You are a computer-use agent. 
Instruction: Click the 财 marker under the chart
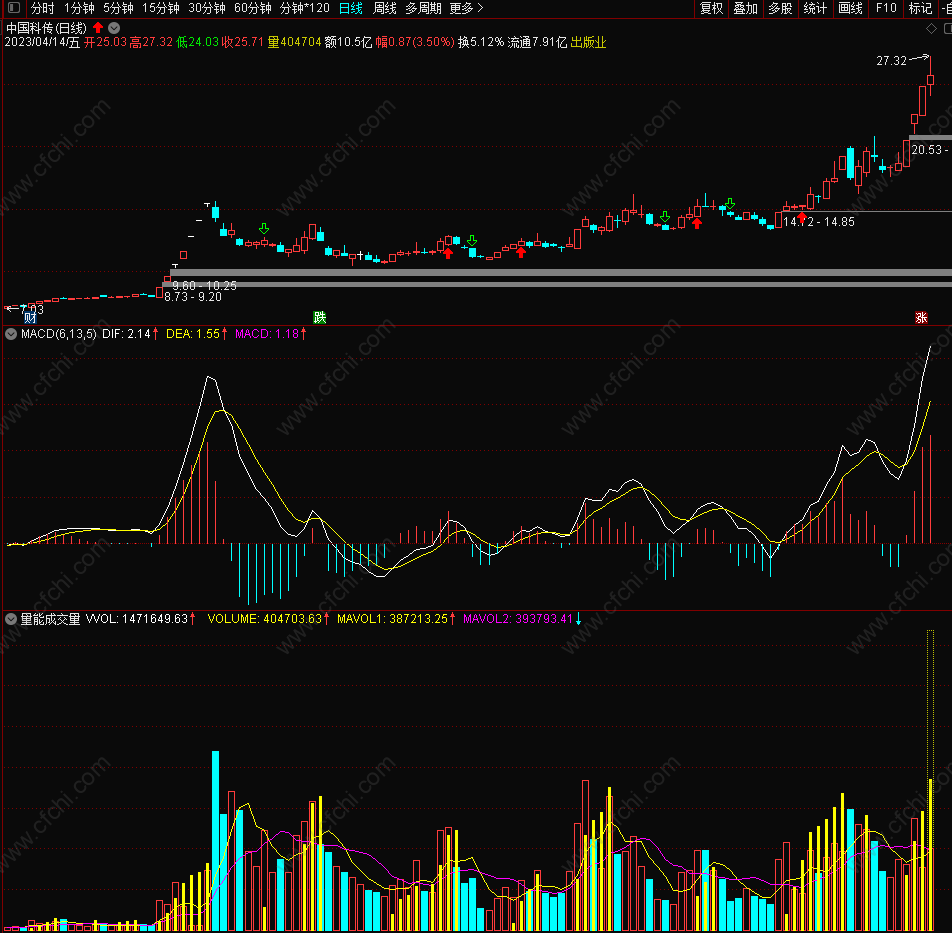(30, 317)
